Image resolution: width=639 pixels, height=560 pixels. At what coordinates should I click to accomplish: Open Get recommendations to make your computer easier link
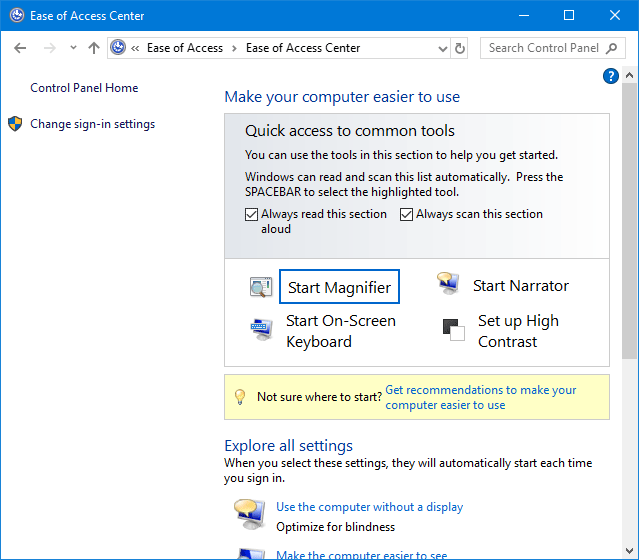[480, 397]
